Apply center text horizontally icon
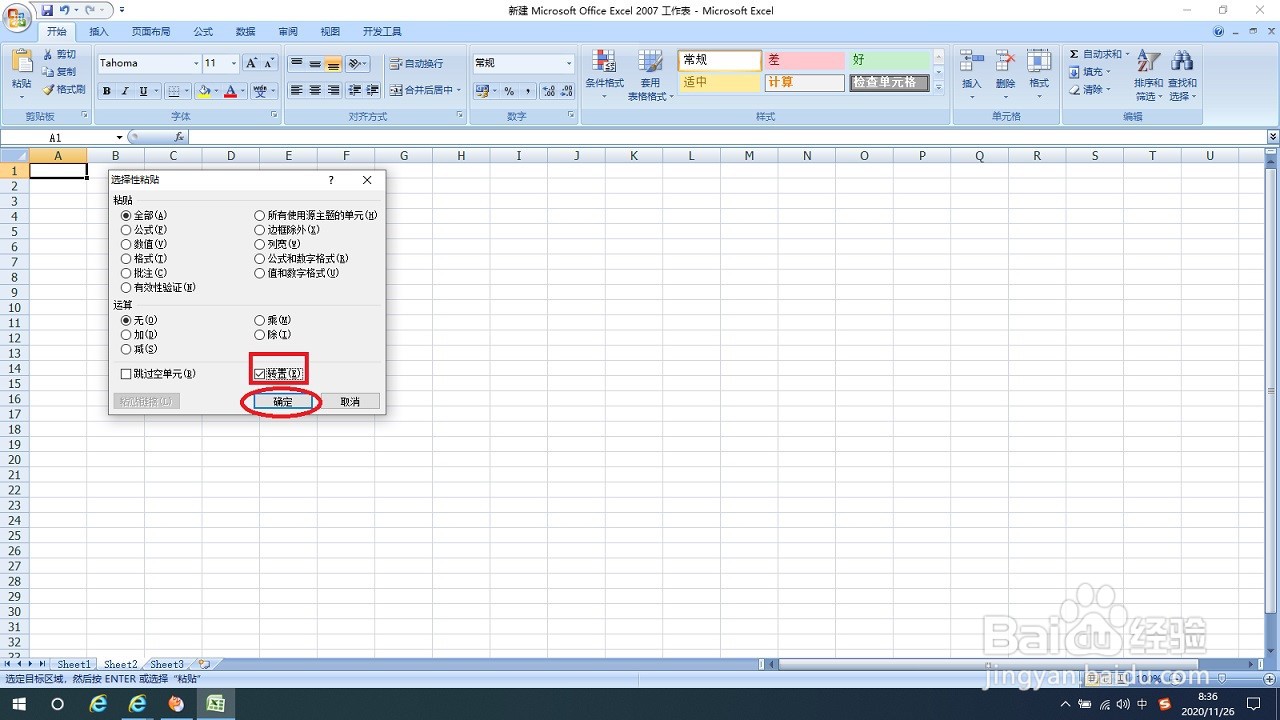 tap(315, 90)
